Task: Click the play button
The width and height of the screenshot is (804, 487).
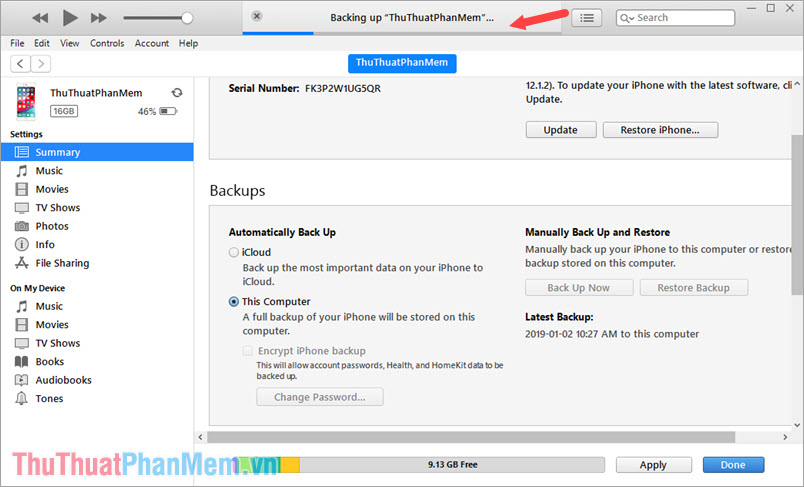Action: (70, 18)
